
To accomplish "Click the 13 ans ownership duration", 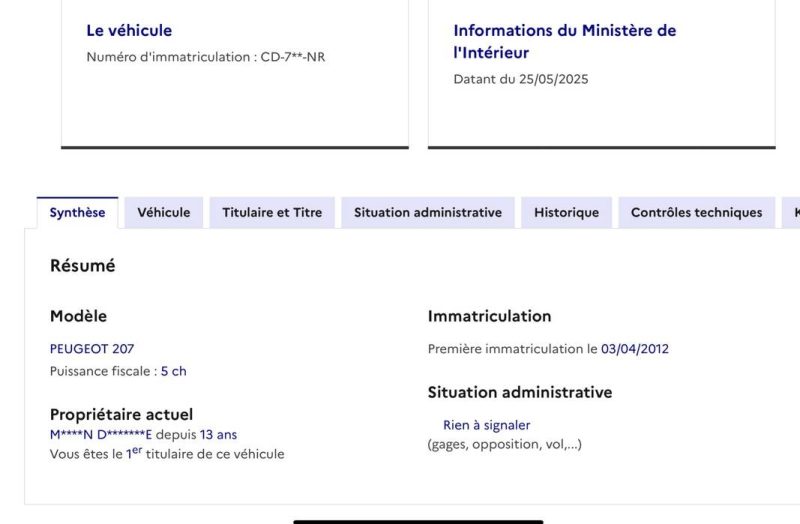I will tap(219, 435).
